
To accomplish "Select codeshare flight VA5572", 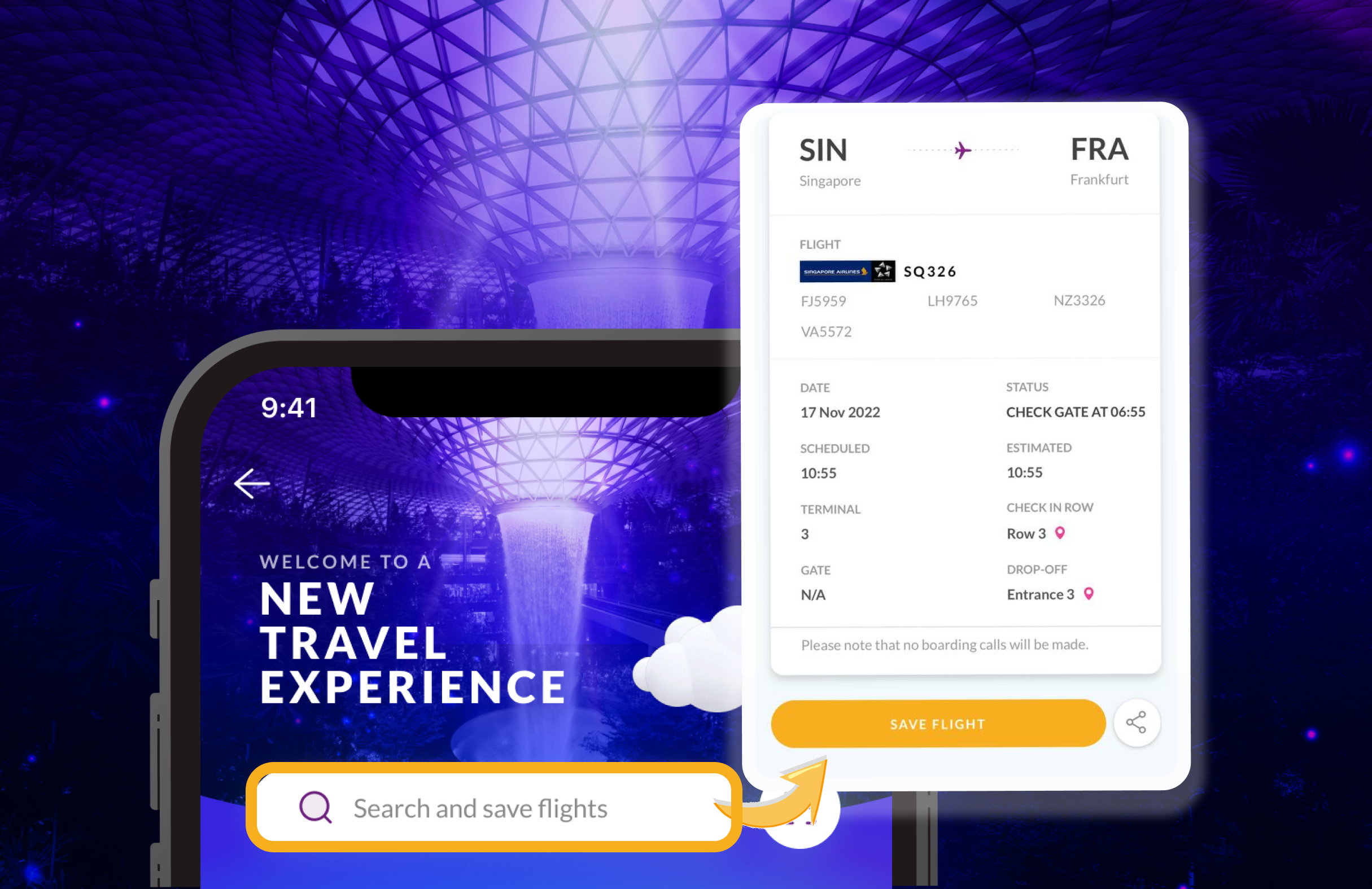I will 826,332.
